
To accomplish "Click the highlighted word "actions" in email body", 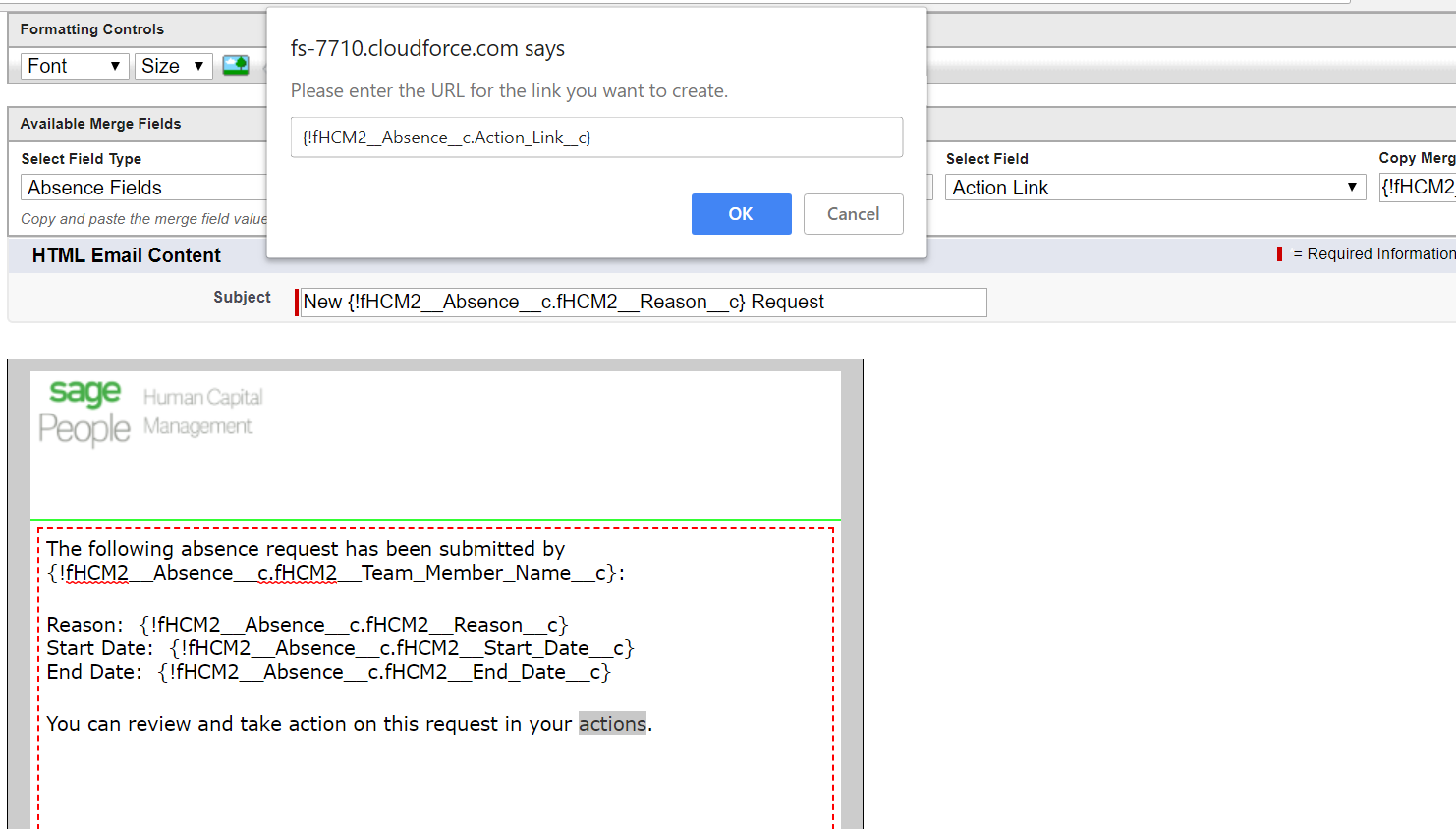I will [612, 724].
